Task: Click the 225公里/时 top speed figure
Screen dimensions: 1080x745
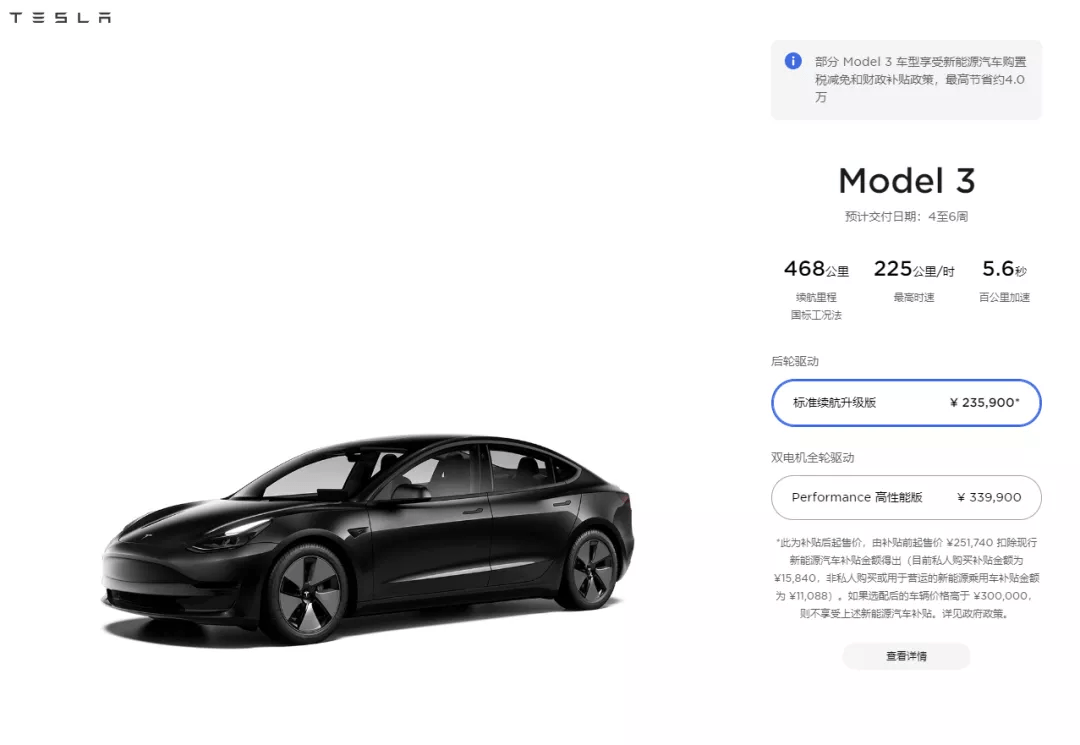Action: tap(914, 269)
